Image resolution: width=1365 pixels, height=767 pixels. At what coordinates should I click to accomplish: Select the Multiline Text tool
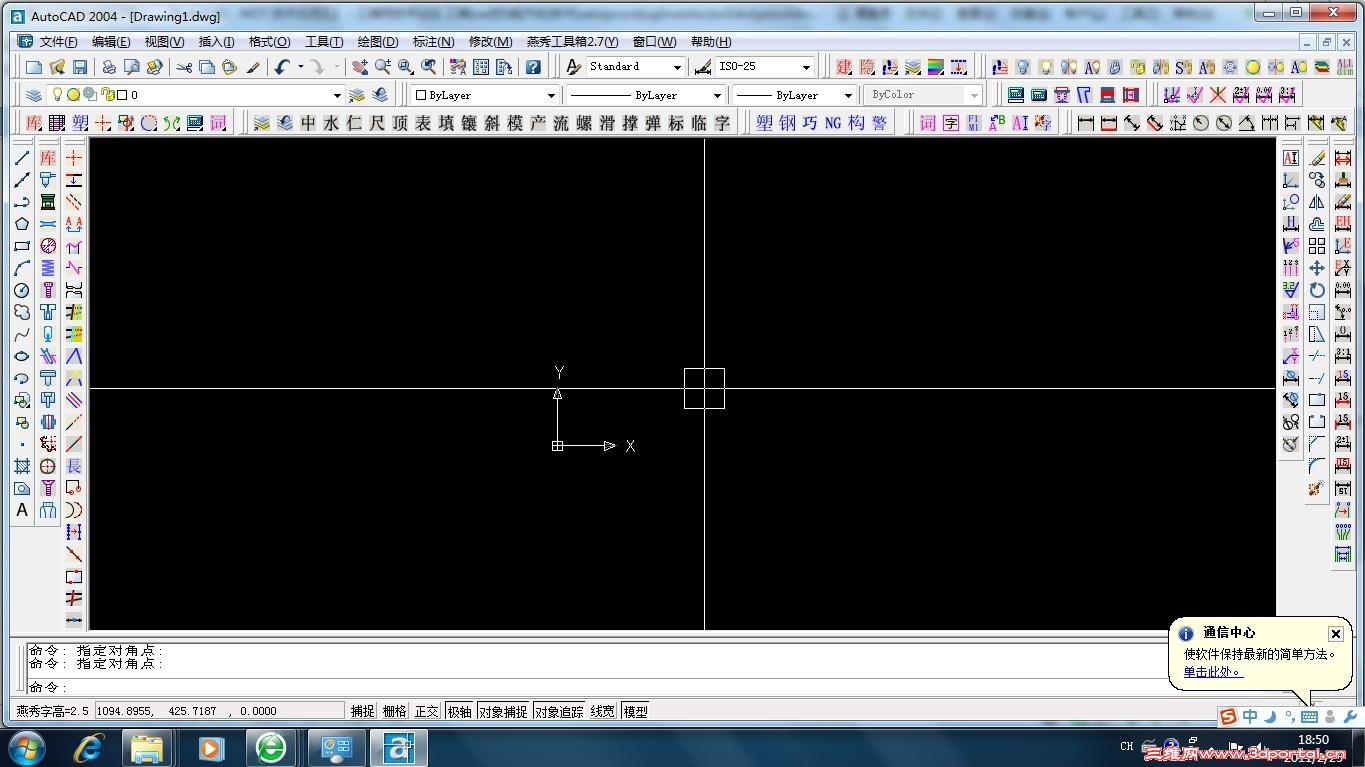pos(22,510)
